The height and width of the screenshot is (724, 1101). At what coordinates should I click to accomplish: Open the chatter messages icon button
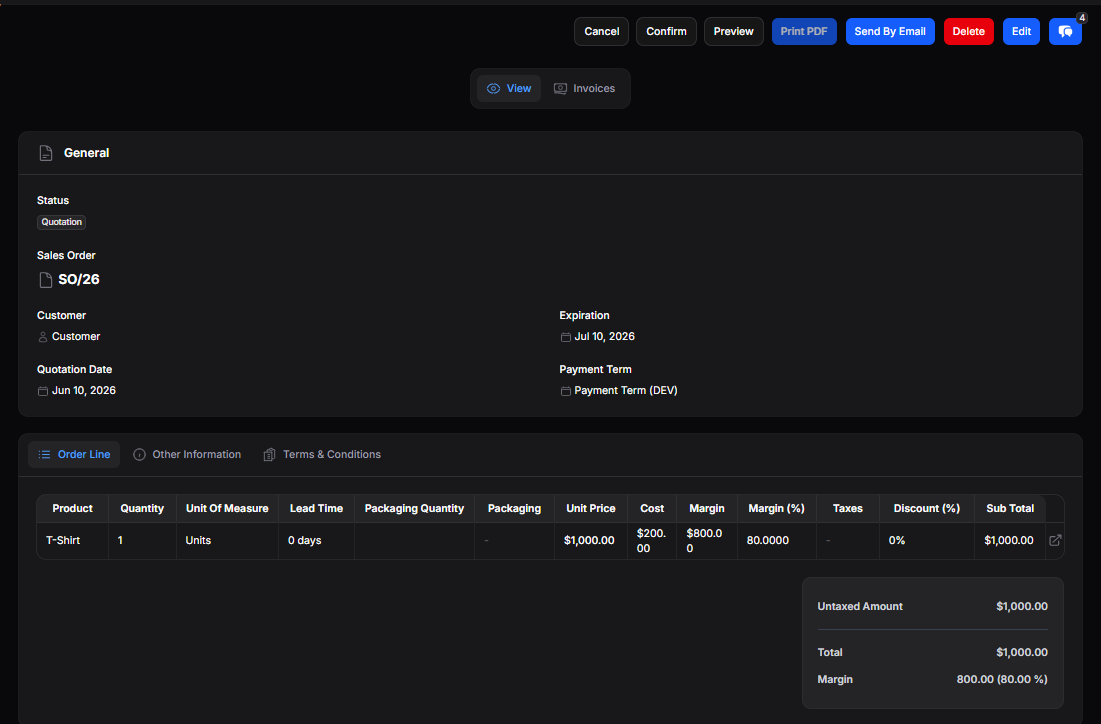tap(1065, 32)
